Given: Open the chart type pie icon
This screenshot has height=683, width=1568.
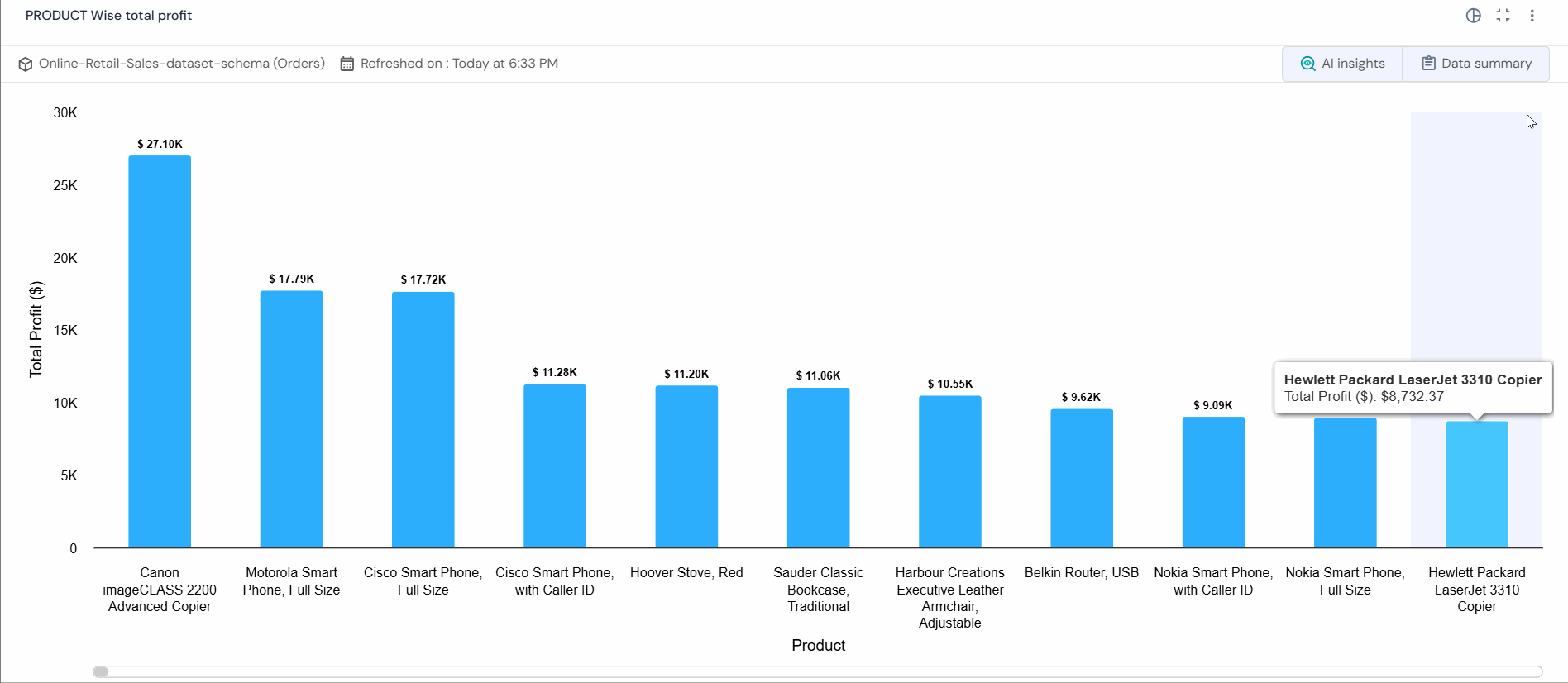Looking at the screenshot, I should point(1473,16).
